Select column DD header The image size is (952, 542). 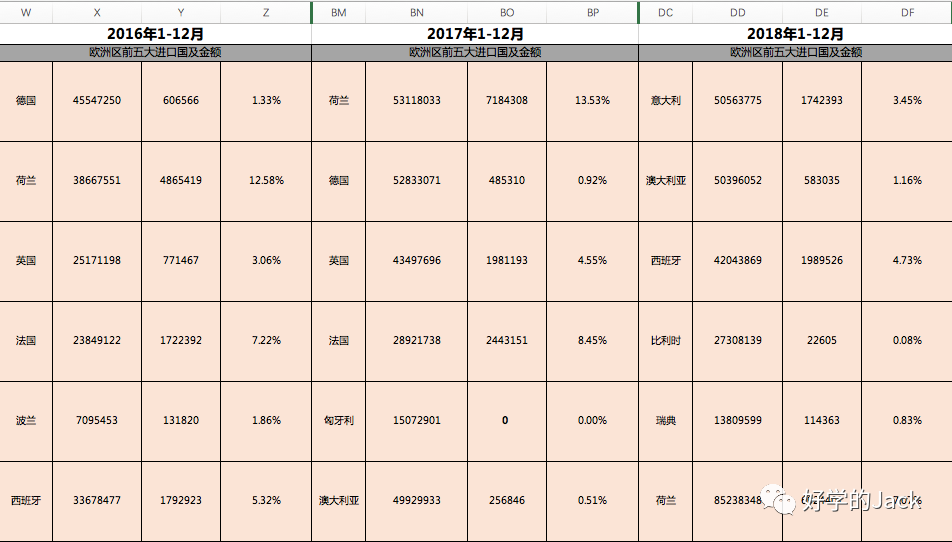tap(738, 12)
